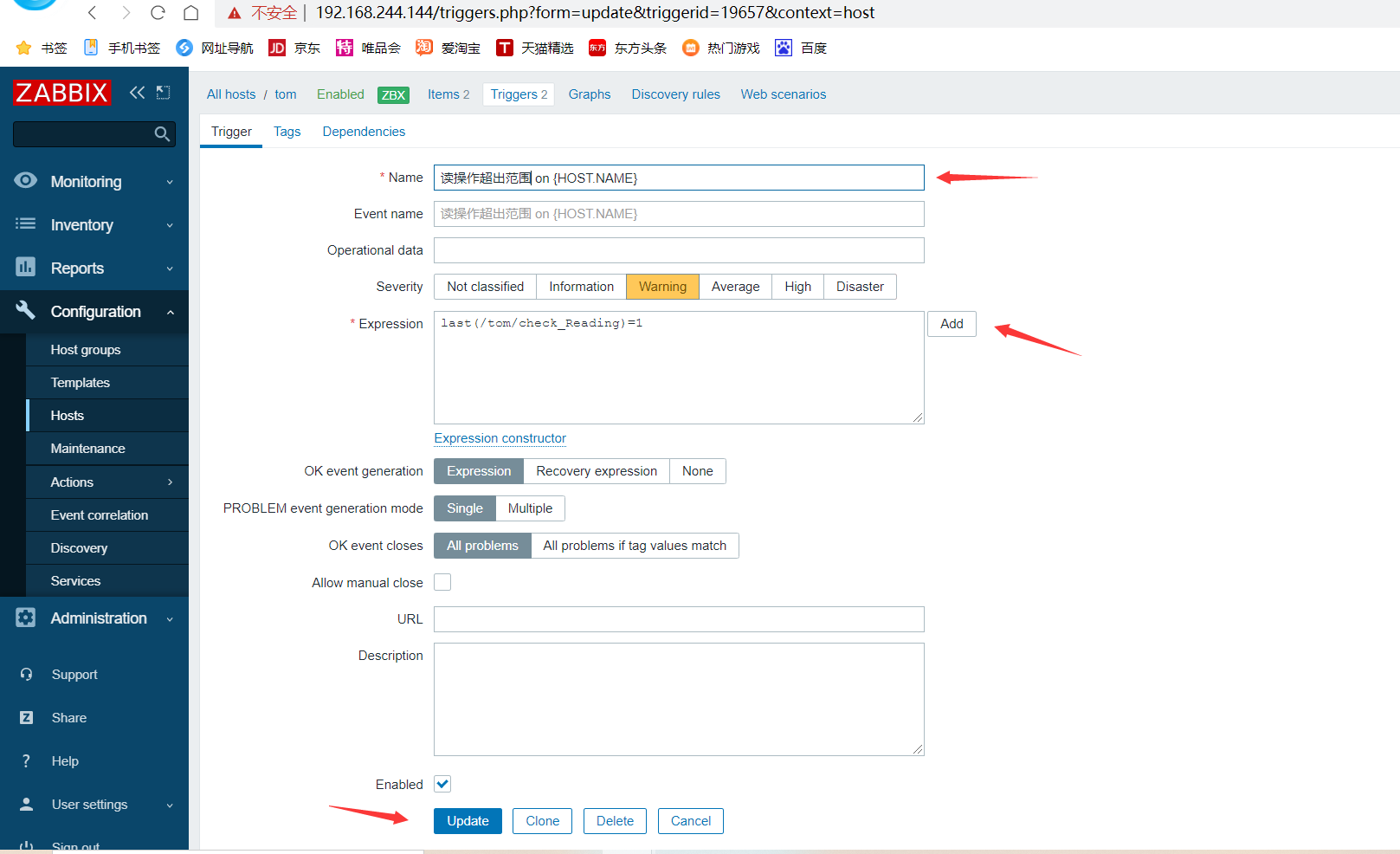Open the 书签 star bookmark

click(x=42, y=48)
